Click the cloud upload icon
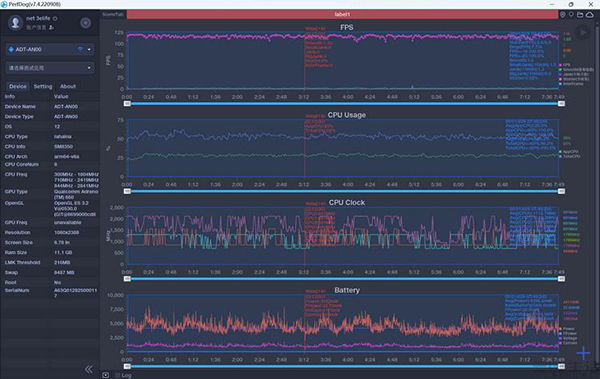600x379 pixels. [x=590, y=15]
